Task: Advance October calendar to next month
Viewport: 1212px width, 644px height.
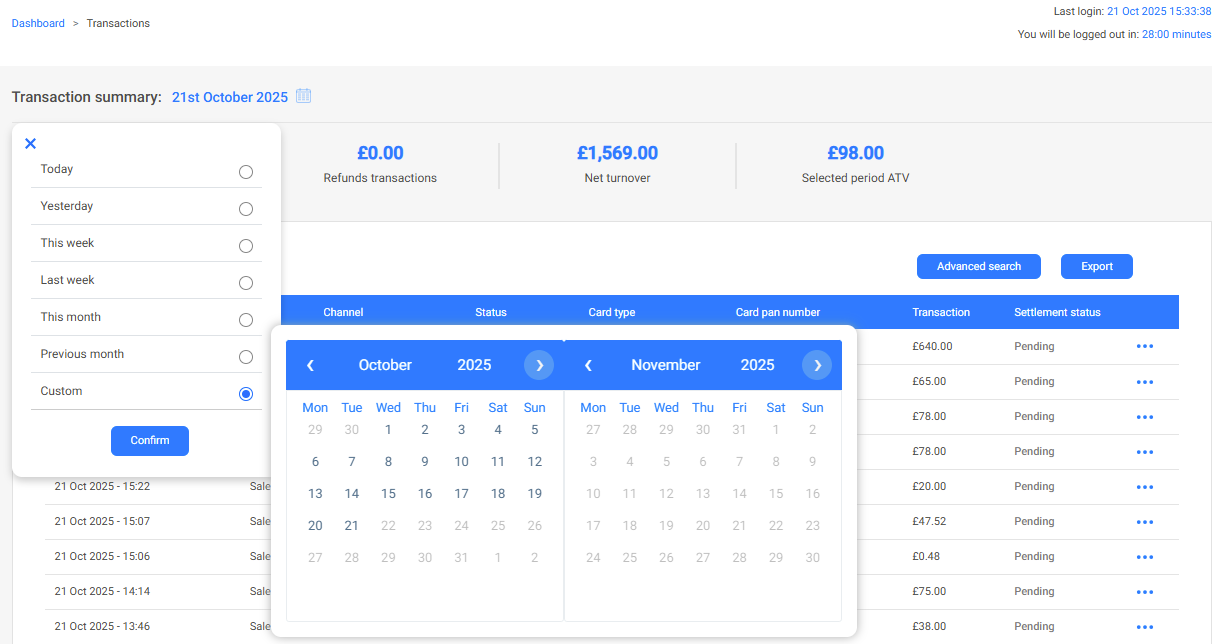Action: point(539,366)
